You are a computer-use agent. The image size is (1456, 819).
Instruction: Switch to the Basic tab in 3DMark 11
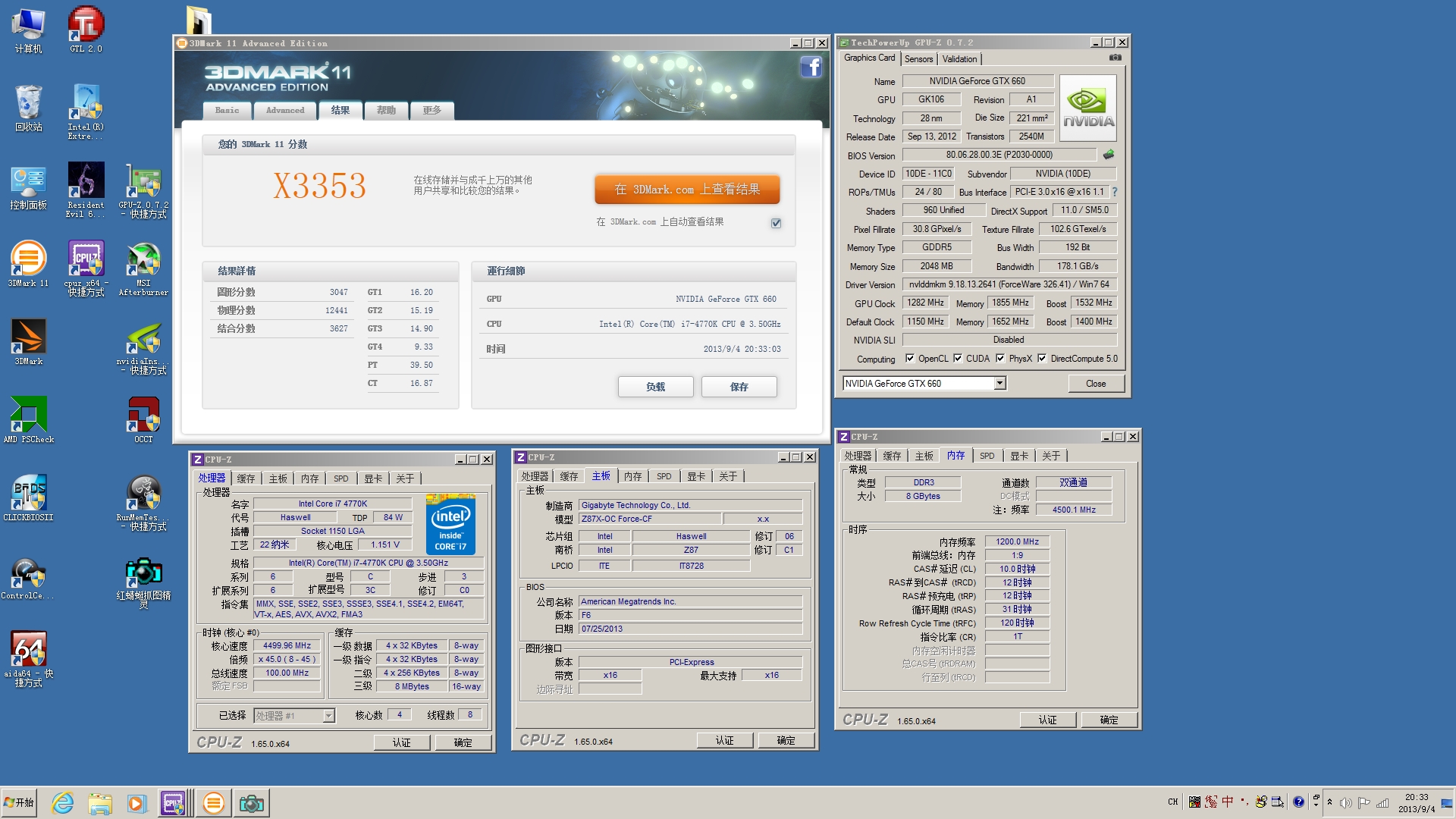[227, 111]
